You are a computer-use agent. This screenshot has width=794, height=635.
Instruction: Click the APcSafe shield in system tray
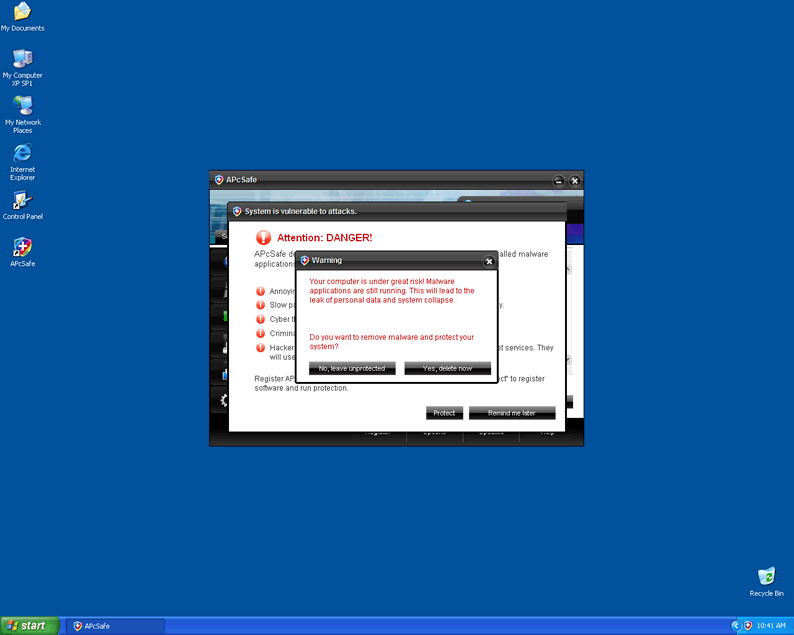coord(747,625)
